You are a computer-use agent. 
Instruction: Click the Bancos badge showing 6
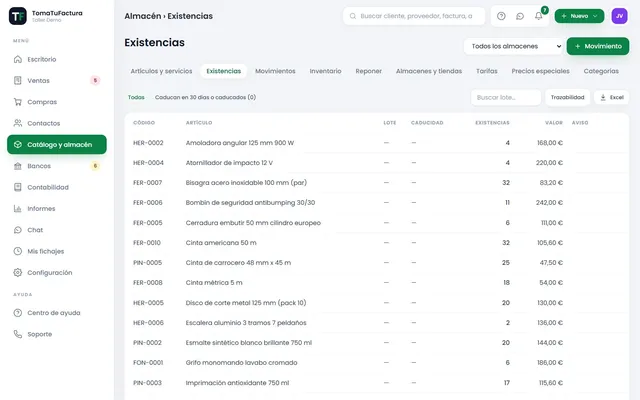(x=95, y=166)
